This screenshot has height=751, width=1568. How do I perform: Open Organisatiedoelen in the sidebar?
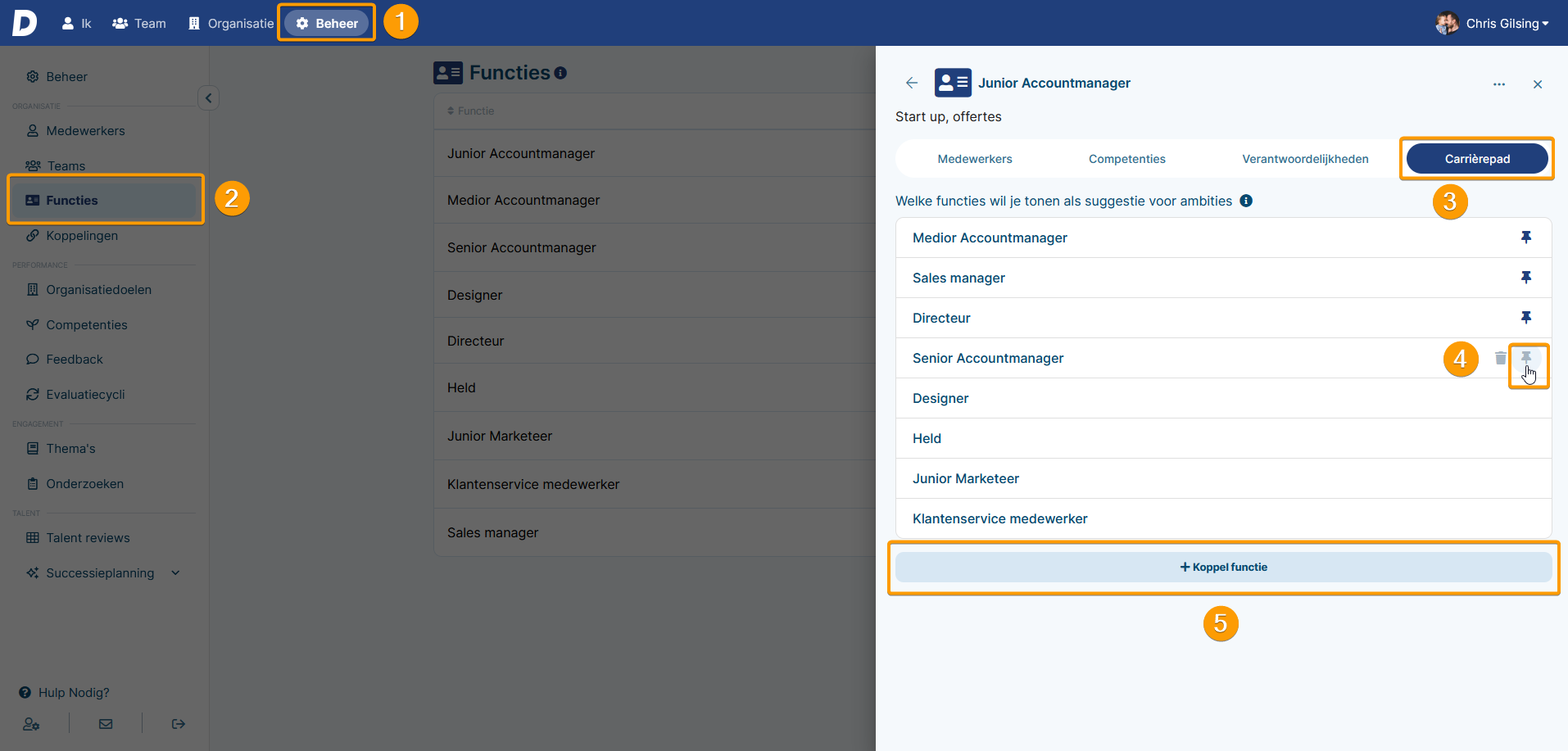click(89, 290)
